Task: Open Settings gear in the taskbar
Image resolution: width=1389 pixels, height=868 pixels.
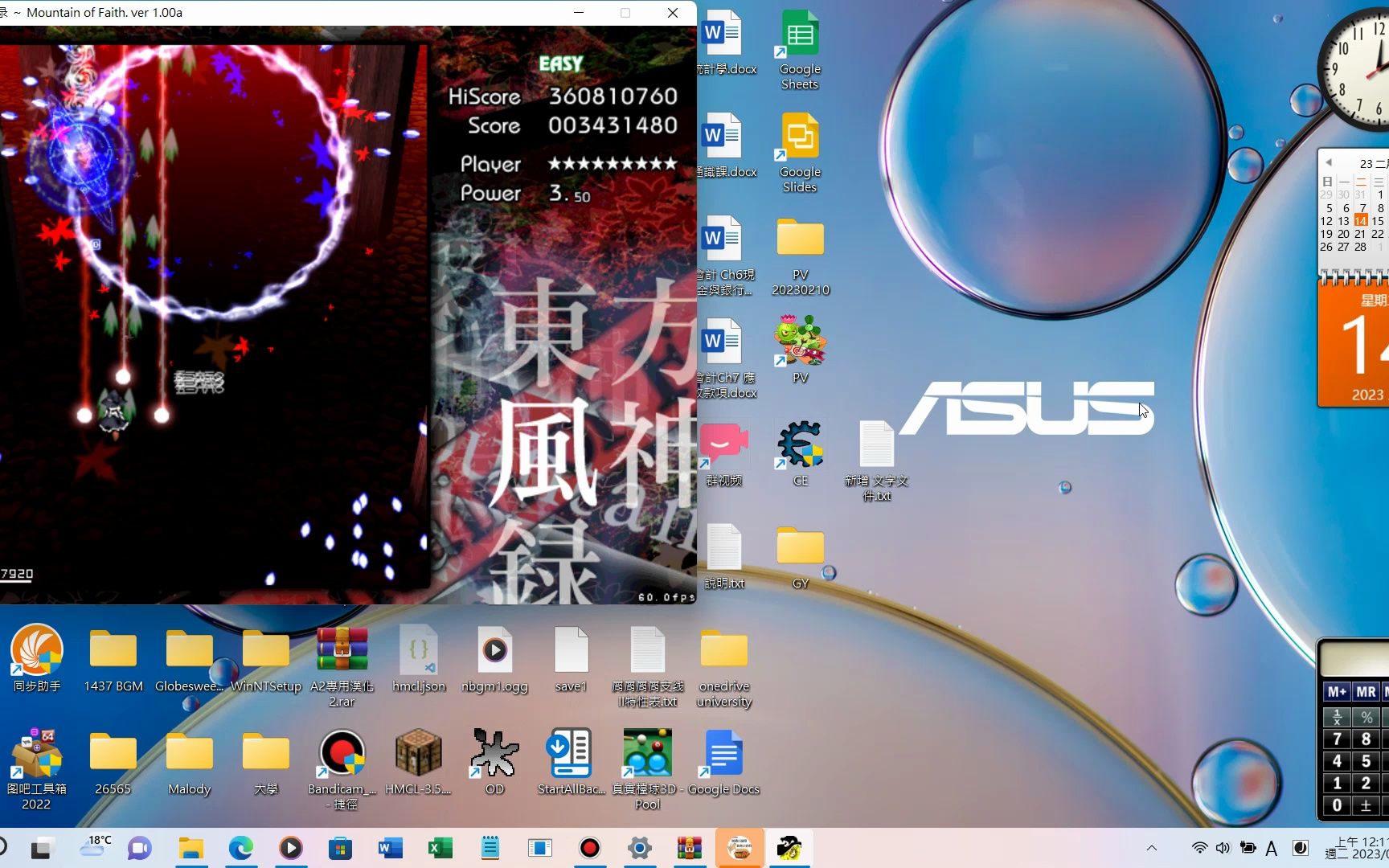Action: click(x=640, y=848)
